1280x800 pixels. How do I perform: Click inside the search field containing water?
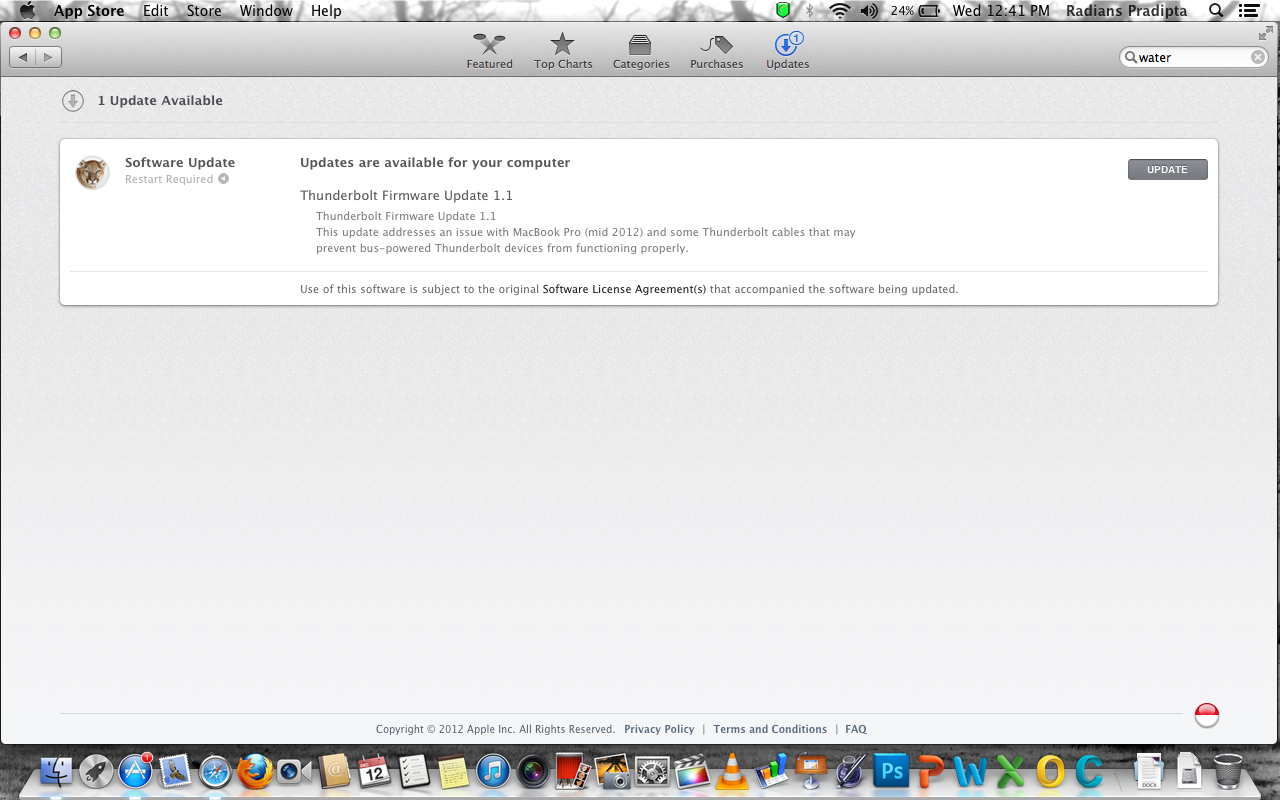tap(1192, 57)
